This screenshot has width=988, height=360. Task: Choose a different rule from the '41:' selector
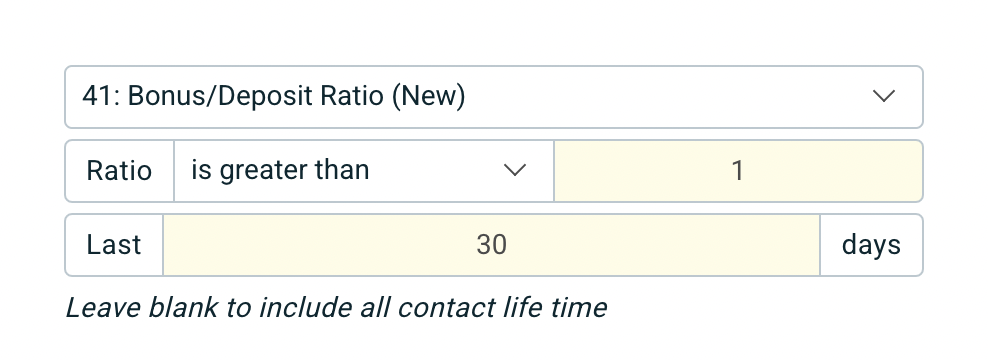[493, 97]
